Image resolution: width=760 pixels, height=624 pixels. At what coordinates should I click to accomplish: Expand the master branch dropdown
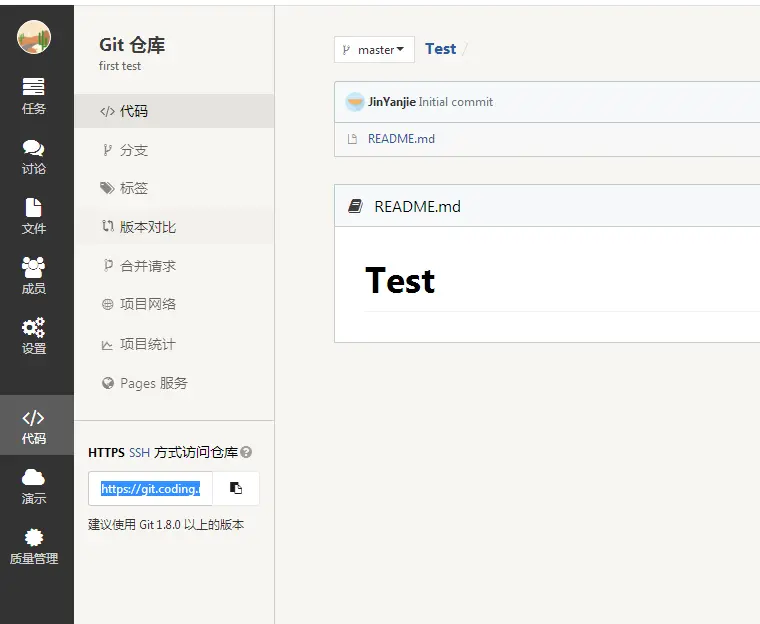[374, 49]
